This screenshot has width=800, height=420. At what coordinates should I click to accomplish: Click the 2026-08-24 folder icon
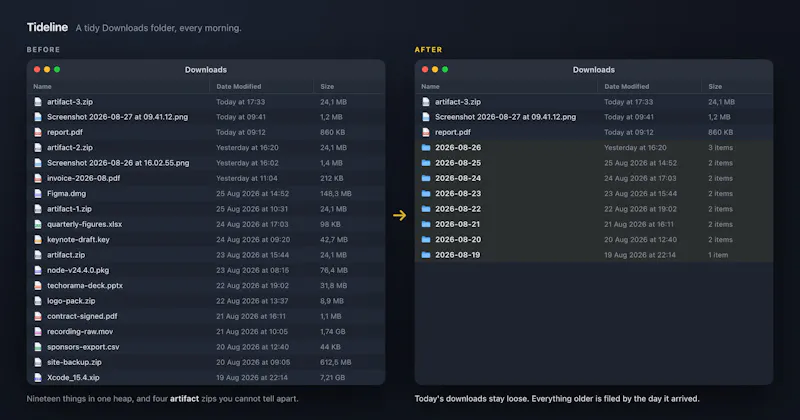(426, 178)
